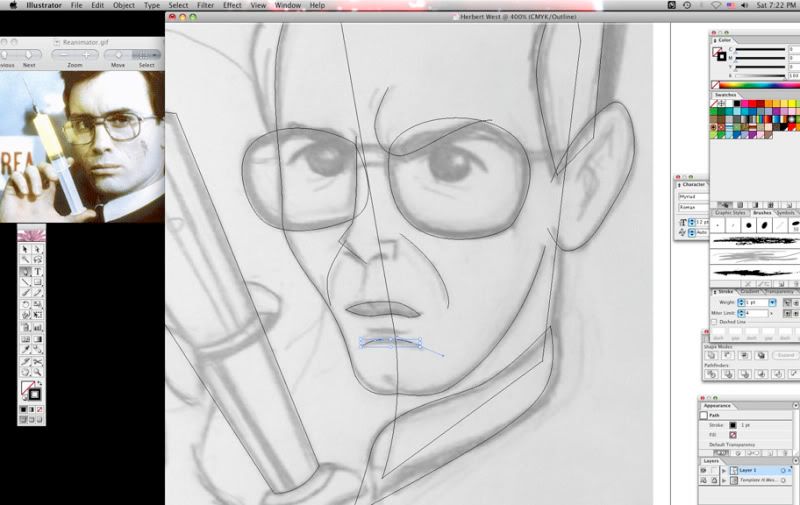Click first Shape Modes button in Pathfinder

coord(711,355)
